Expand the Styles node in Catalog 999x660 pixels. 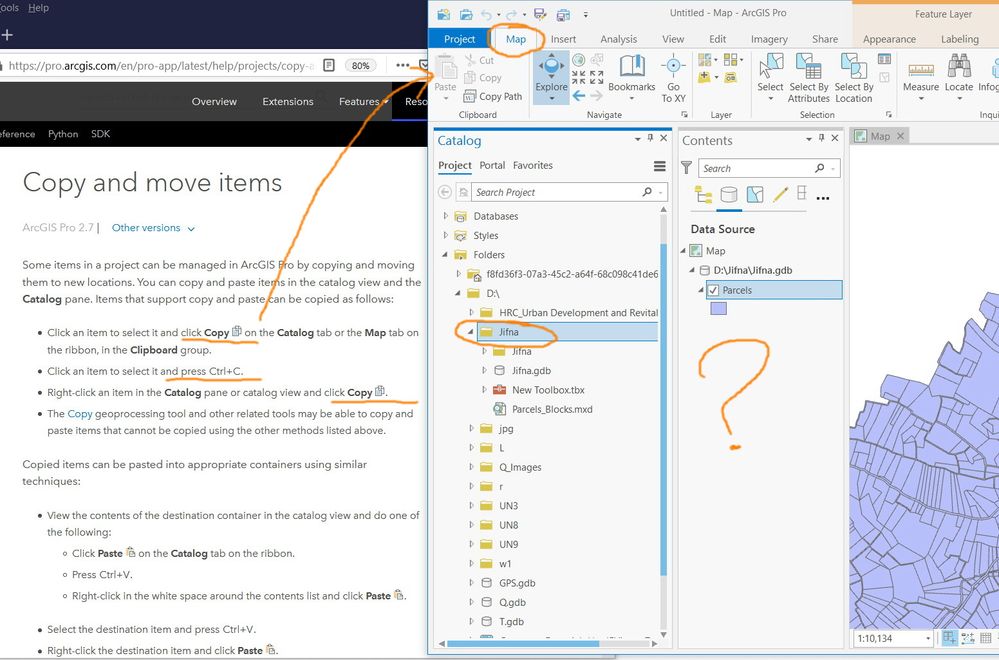[445, 235]
